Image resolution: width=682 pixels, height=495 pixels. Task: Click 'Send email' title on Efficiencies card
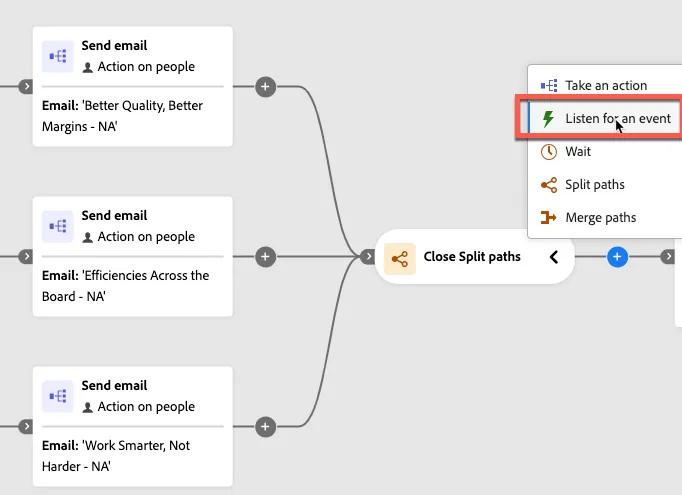pos(114,215)
